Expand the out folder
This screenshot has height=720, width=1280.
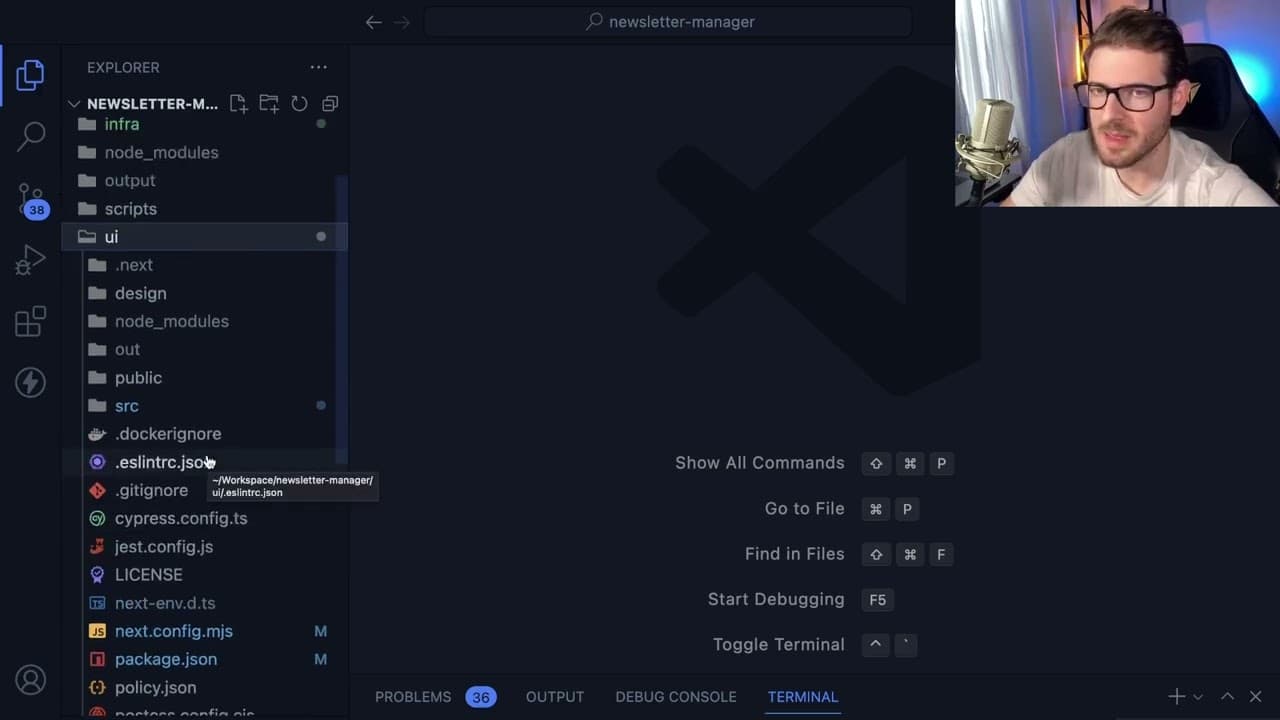(204, 349)
